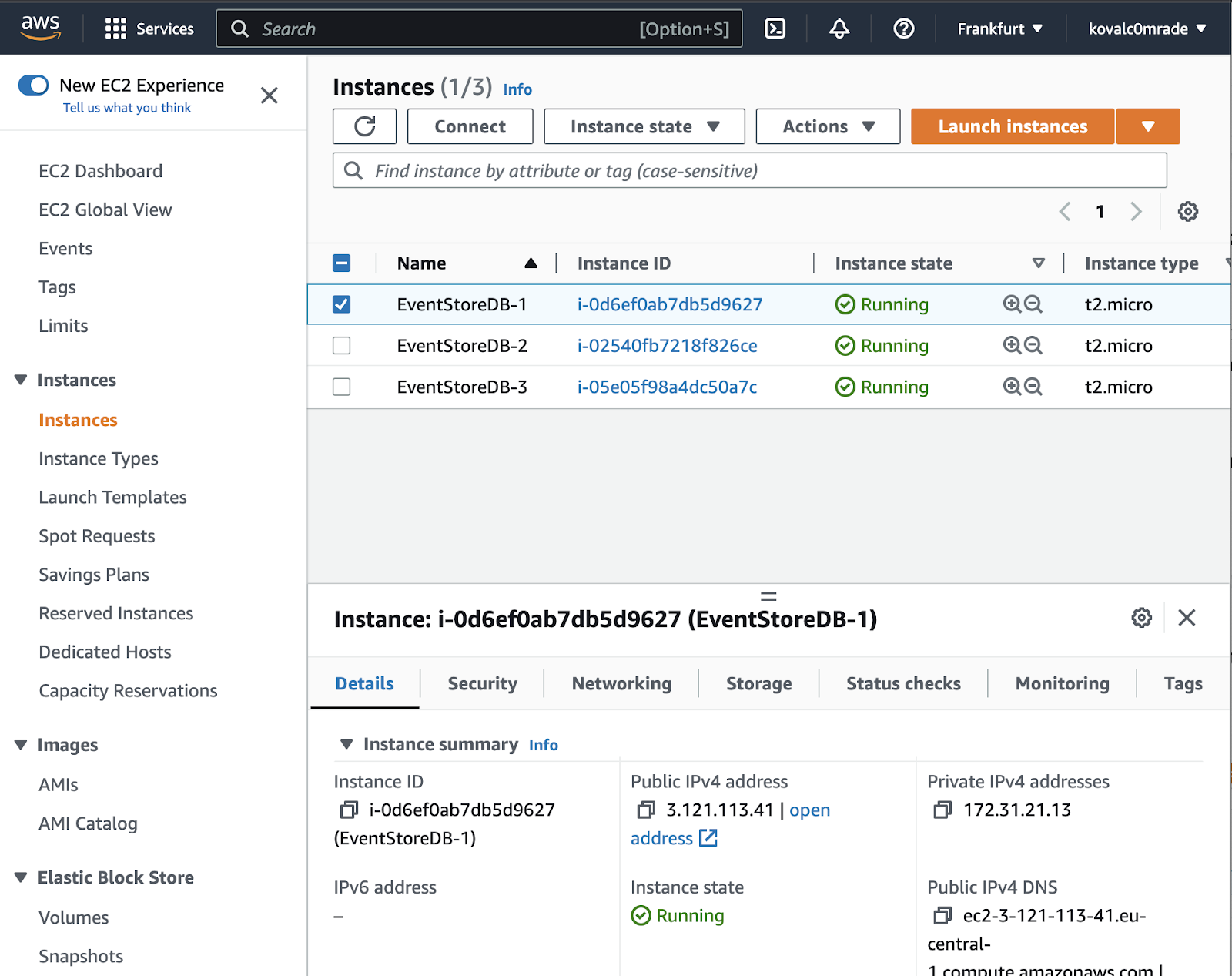Open table preferences gear above instance list
Viewport: 1232px width, 976px height.
tap(1187, 211)
